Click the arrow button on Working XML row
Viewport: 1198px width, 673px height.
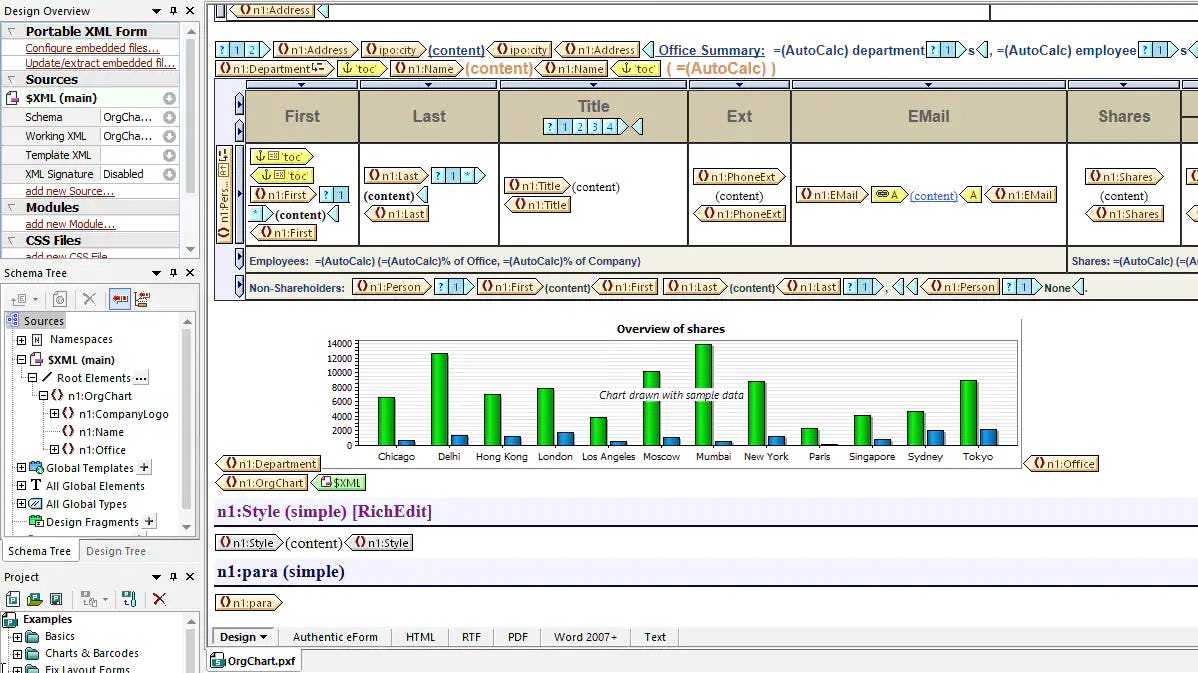coord(170,136)
